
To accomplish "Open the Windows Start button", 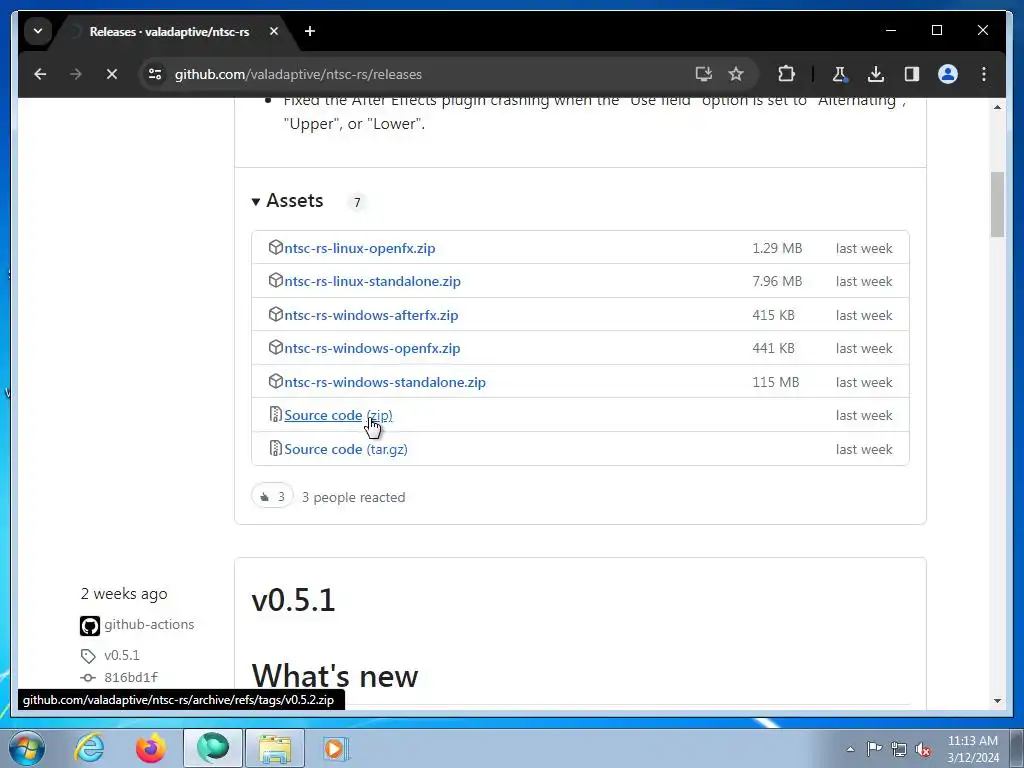I will [26, 748].
